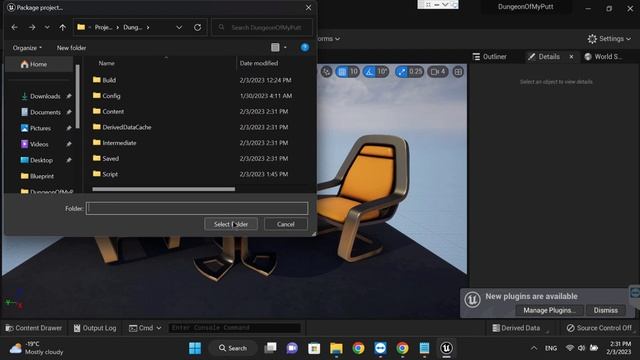The height and width of the screenshot is (360, 640).
Task: Toggle rotation snapping in viewport
Action: [x=369, y=72]
